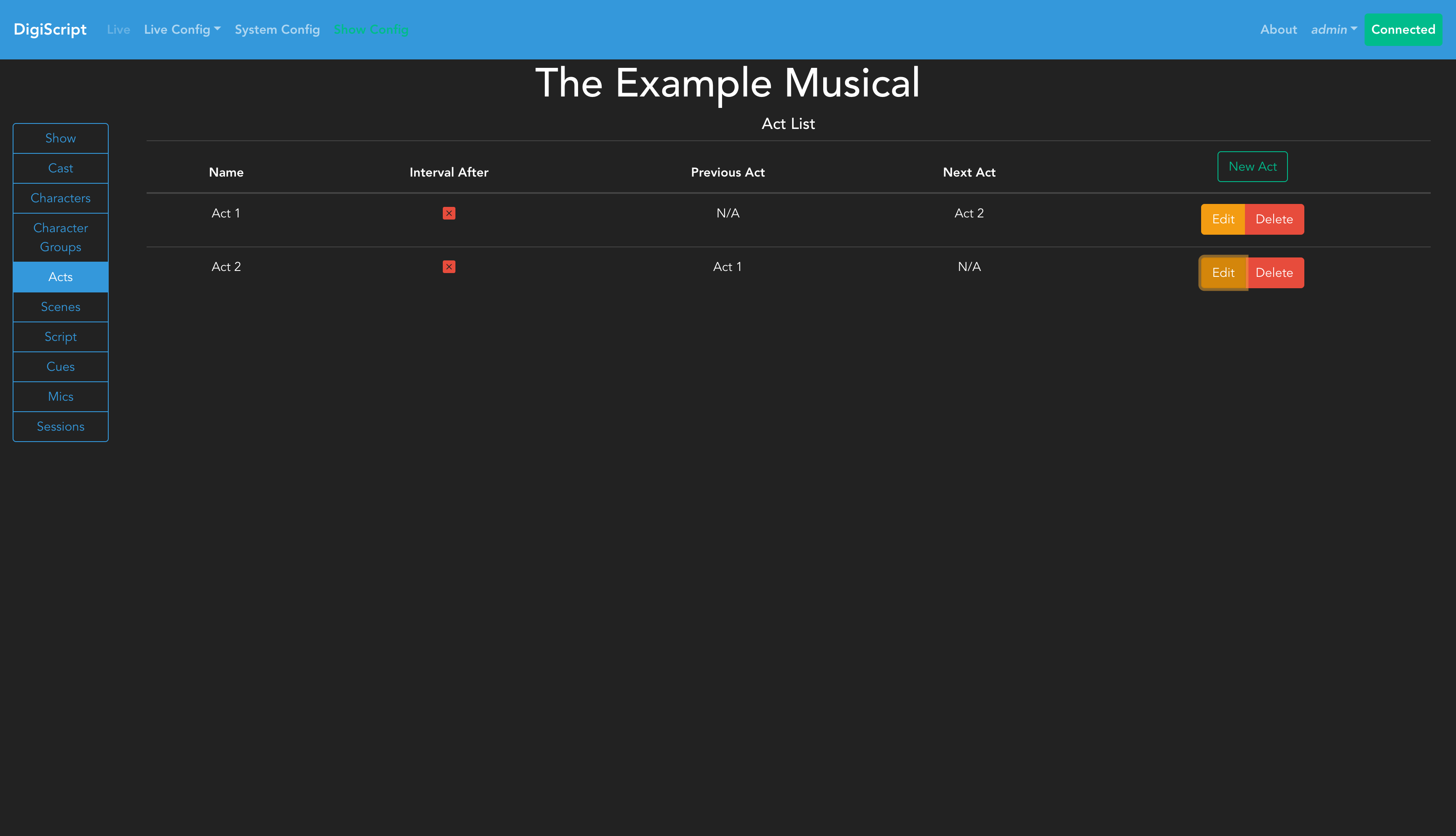Go to the Show Config page
Image resolution: width=1456 pixels, height=836 pixels.
pos(371,29)
